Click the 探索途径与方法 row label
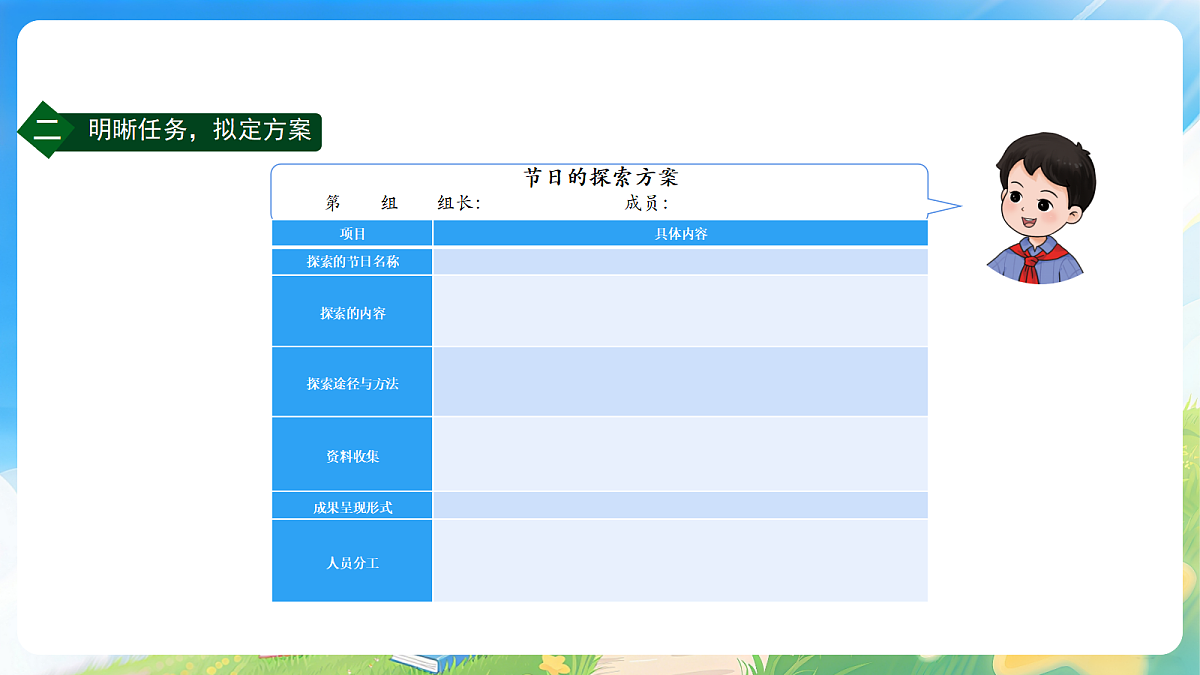 coord(352,382)
